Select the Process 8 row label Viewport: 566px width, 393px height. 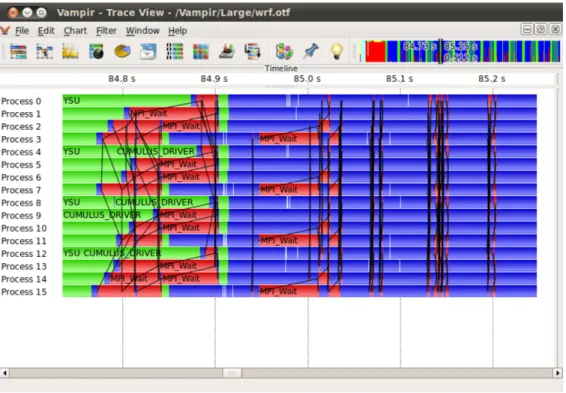(x=21, y=203)
